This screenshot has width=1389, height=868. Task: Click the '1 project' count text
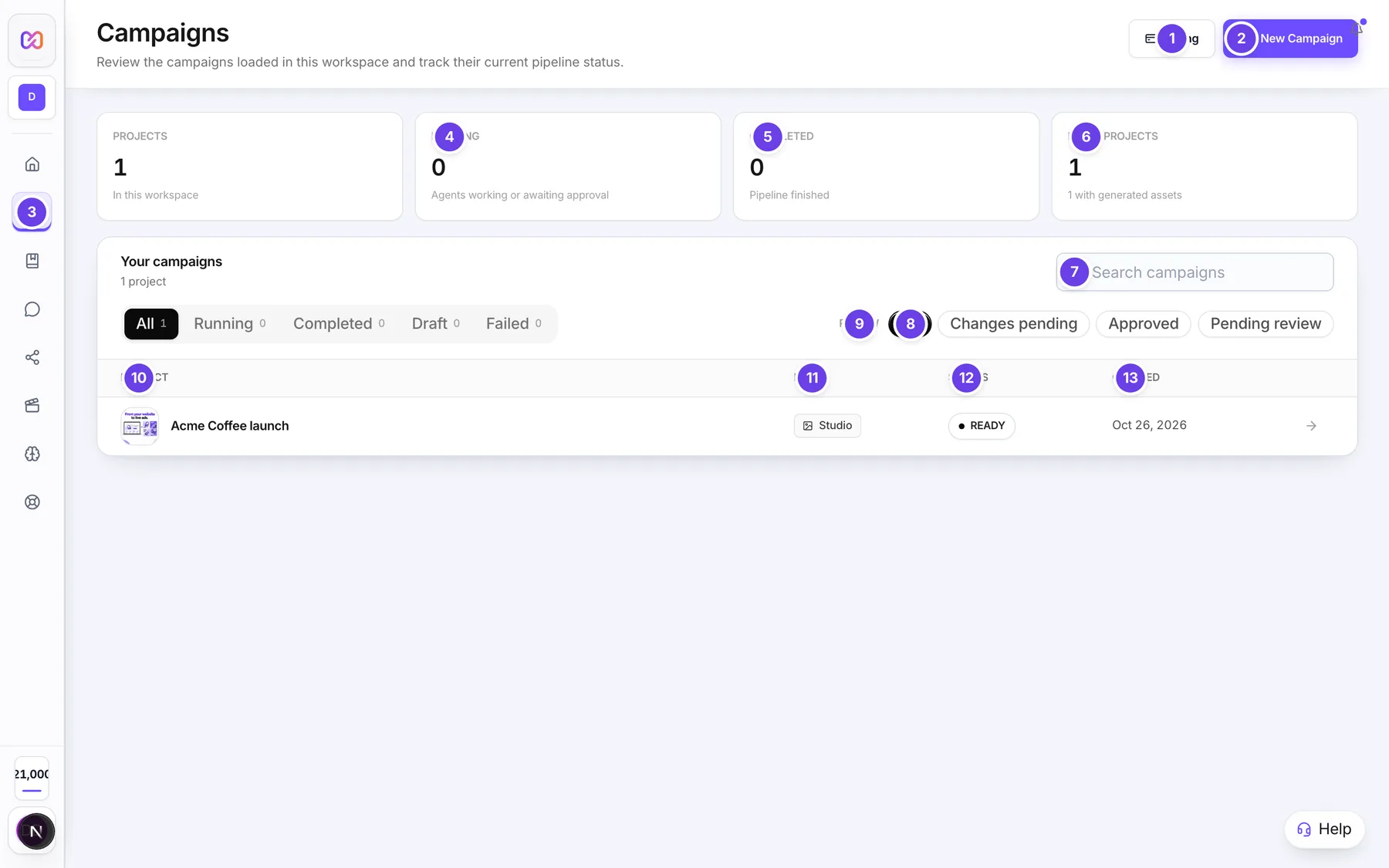[x=144, y=282]
